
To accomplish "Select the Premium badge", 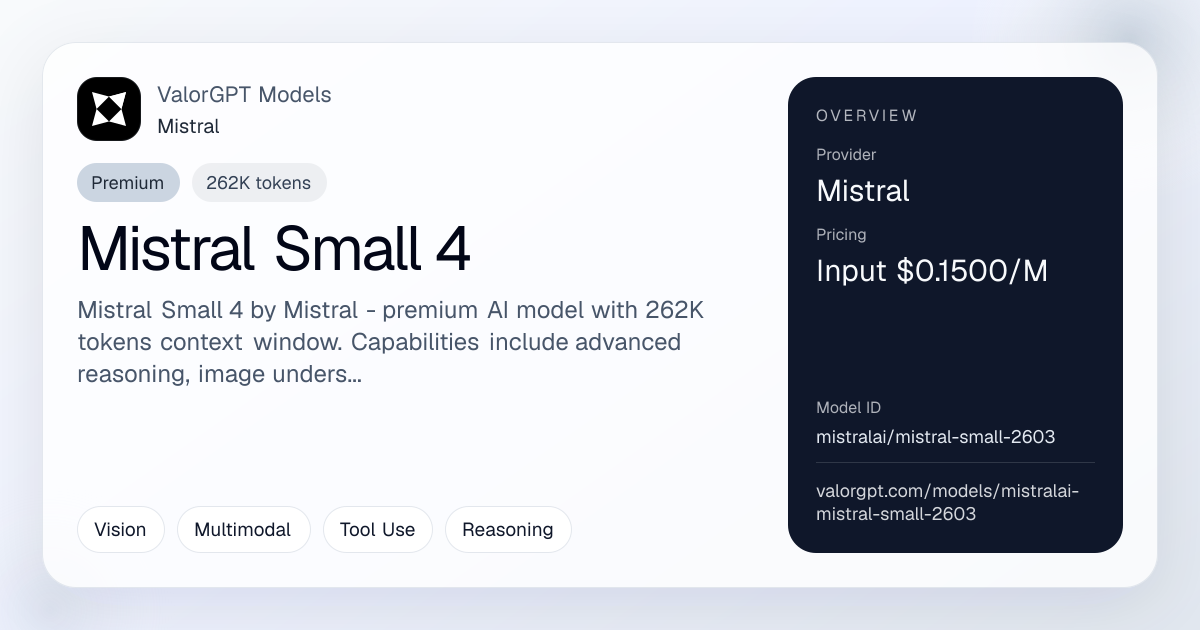I will pos(128,183).
